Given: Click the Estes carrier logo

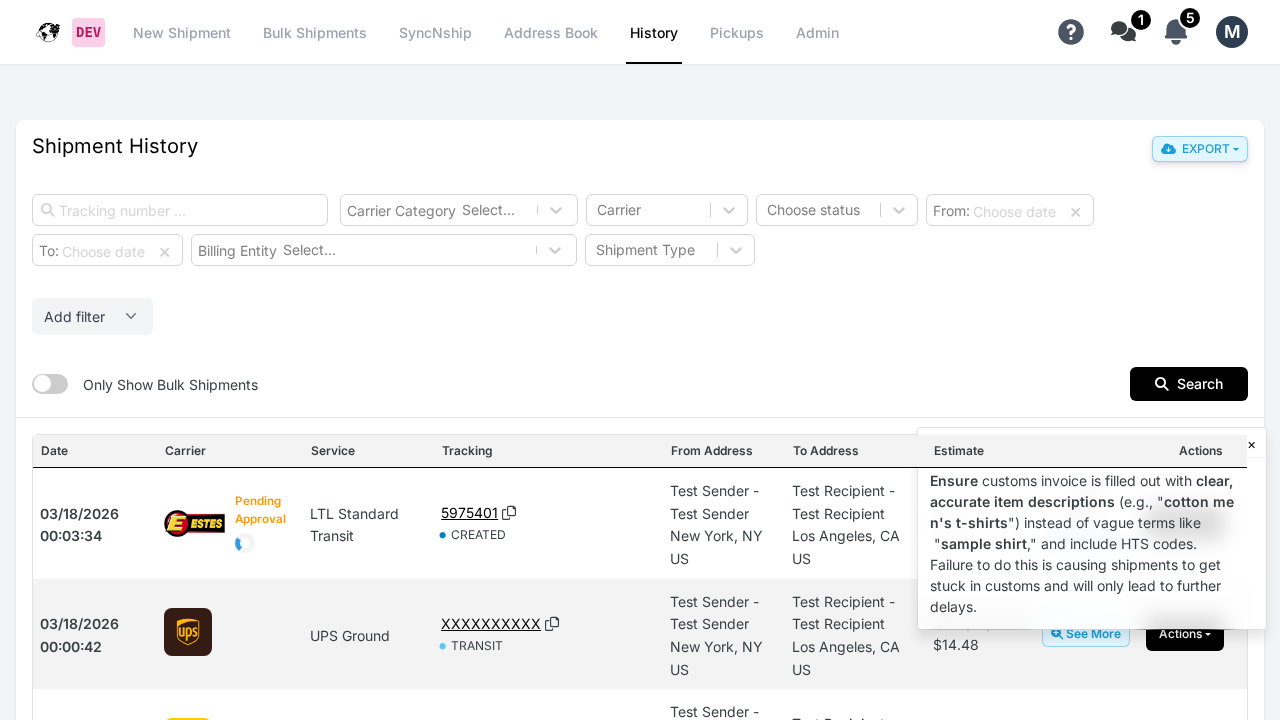Looking at the screenshot, I should tap(193, 523).
